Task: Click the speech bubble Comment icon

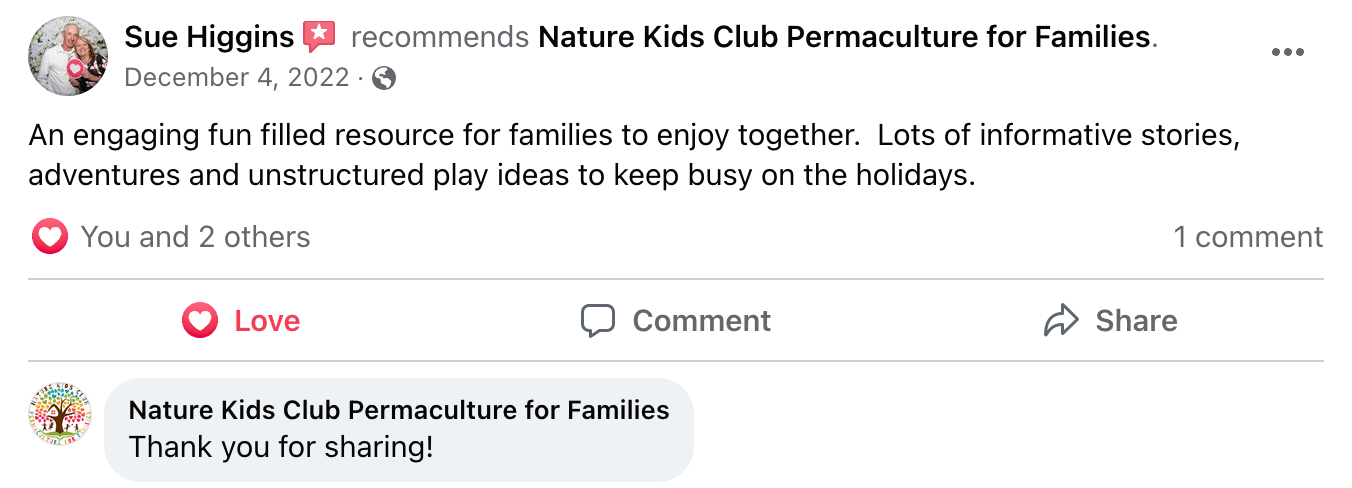Action: click(597, 321)
